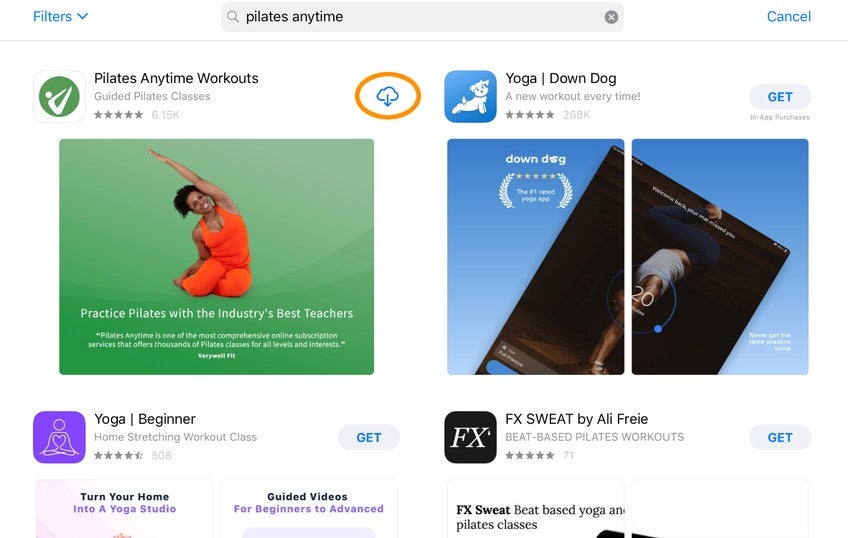Cancel the current search
This screenshot has height=538, width=848.
click(x=788, y=16)
